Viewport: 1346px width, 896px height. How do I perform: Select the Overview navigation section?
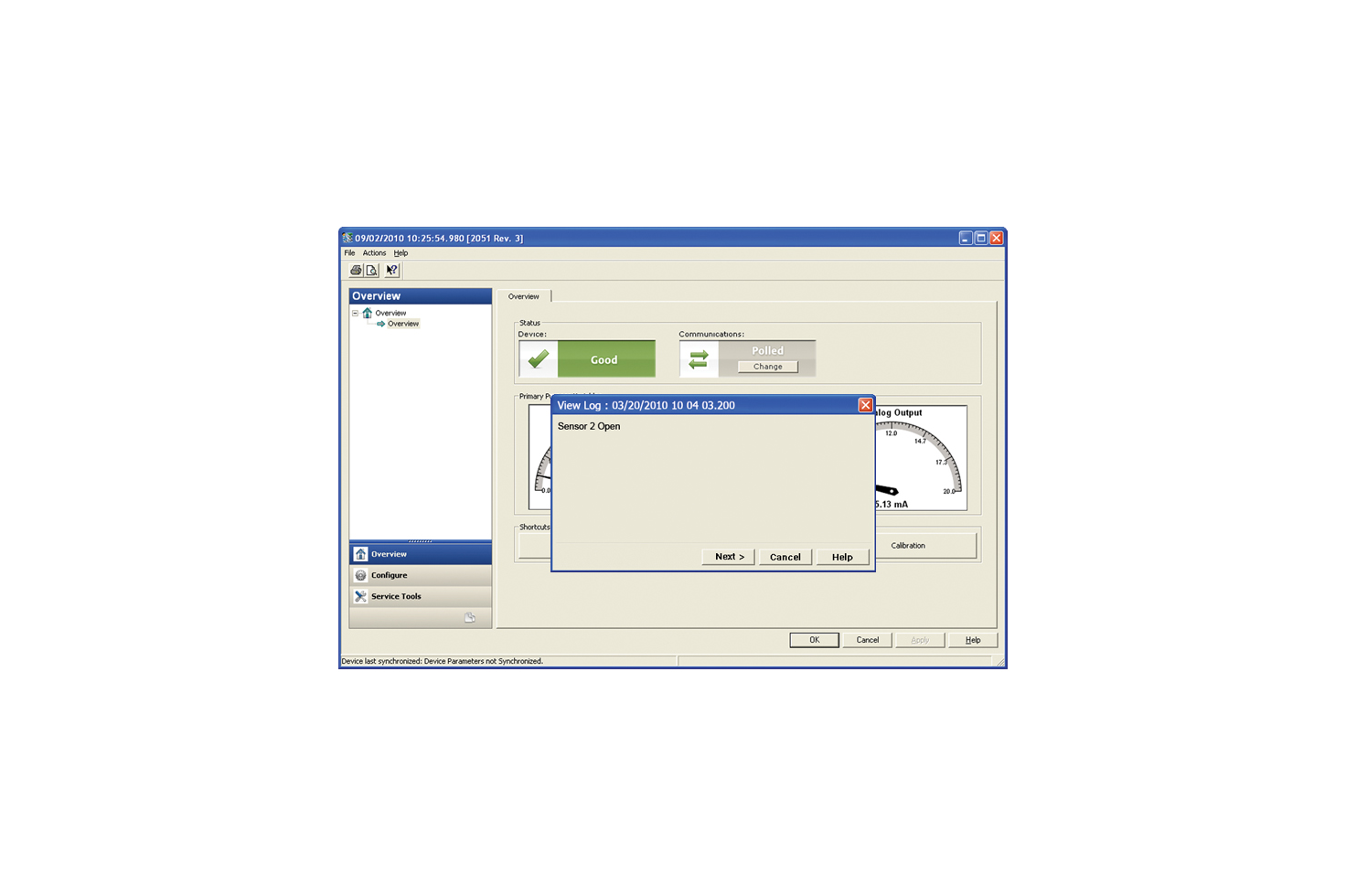pos(421,554)
